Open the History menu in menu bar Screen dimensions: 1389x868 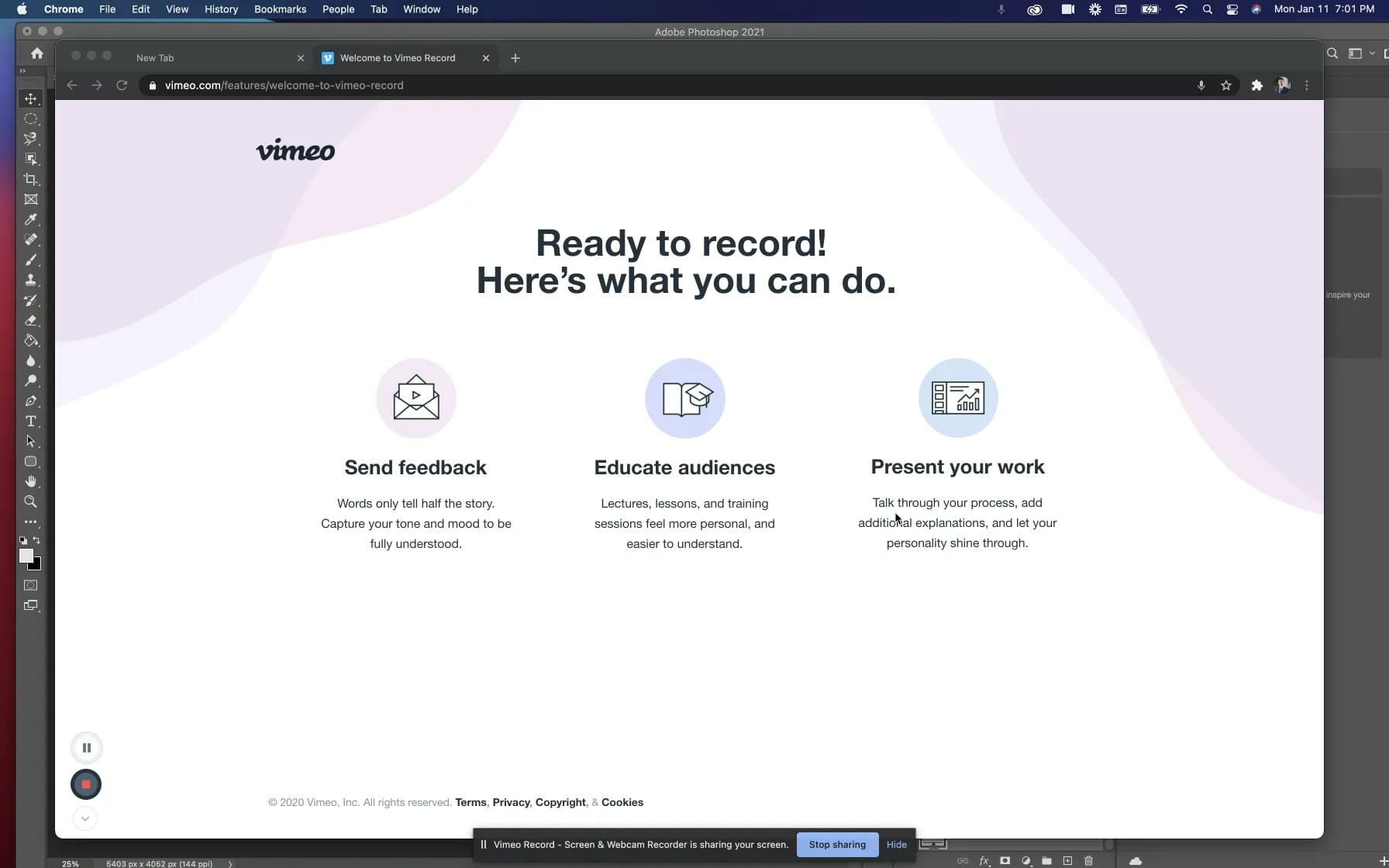tap(221, 9)
